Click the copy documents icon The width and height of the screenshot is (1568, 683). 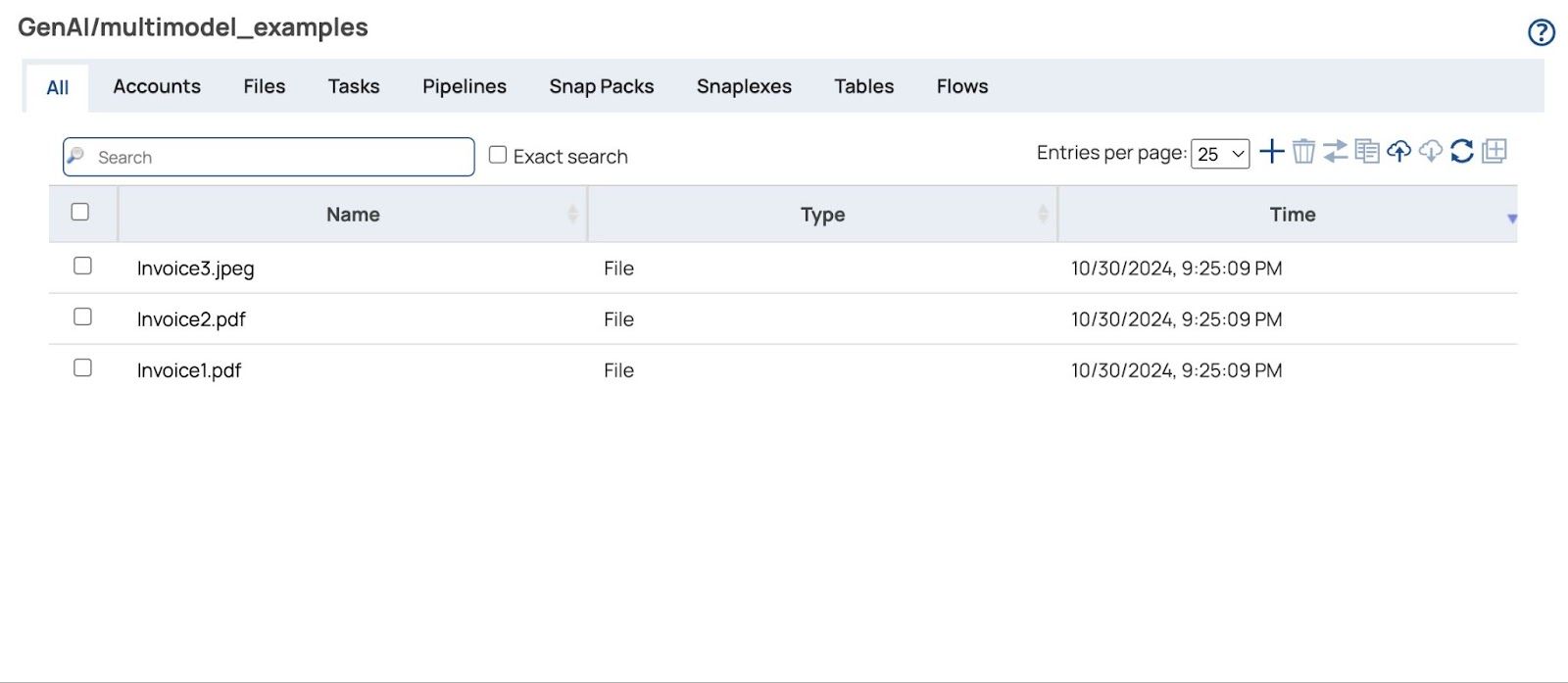(x=1367, y=152)
